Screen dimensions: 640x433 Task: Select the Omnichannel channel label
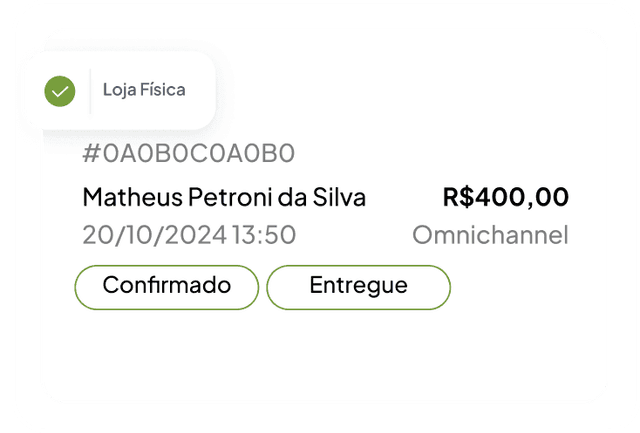pos(490,235)
